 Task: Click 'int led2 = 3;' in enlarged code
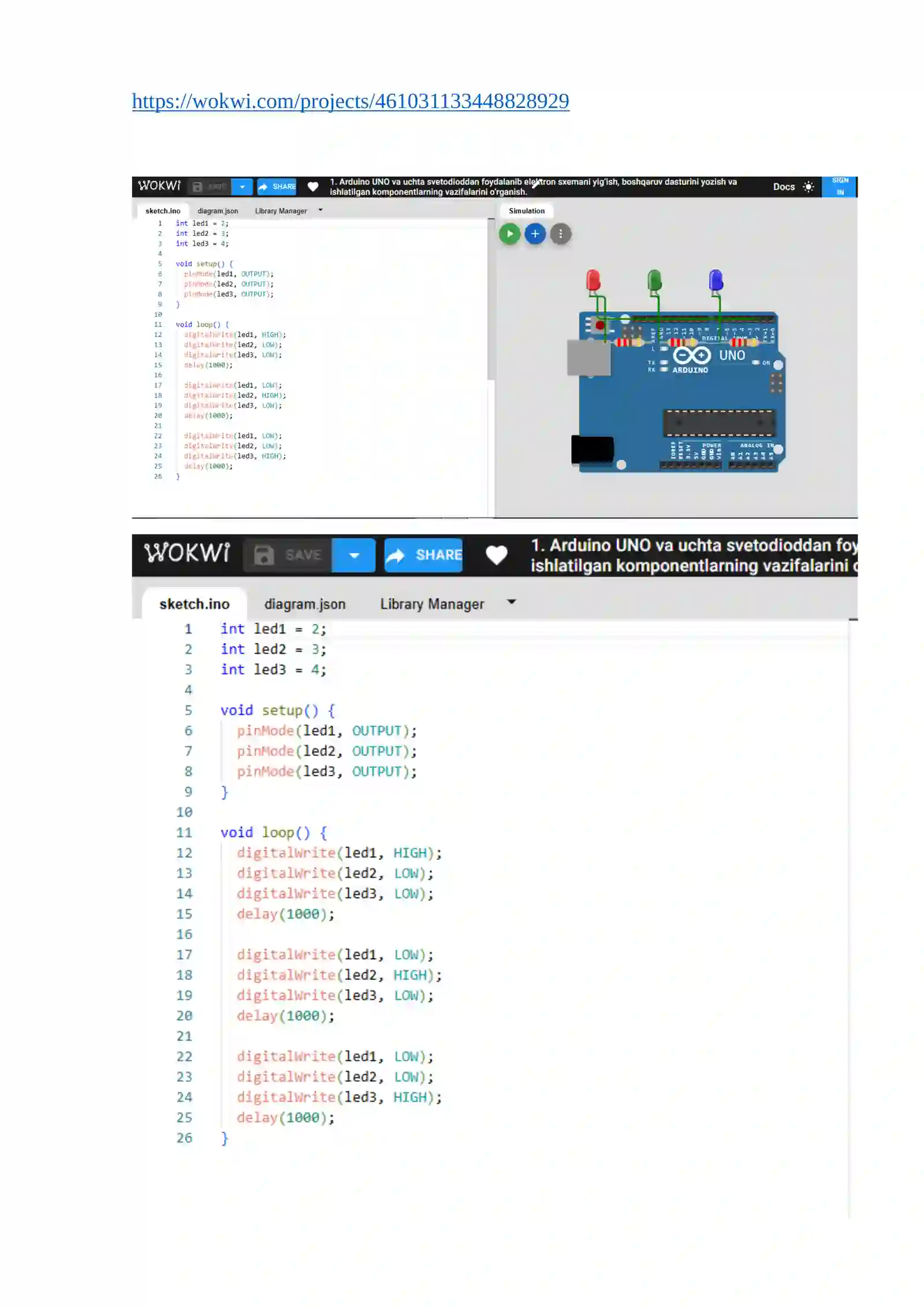pyautogui.click(x=273, y=649)
